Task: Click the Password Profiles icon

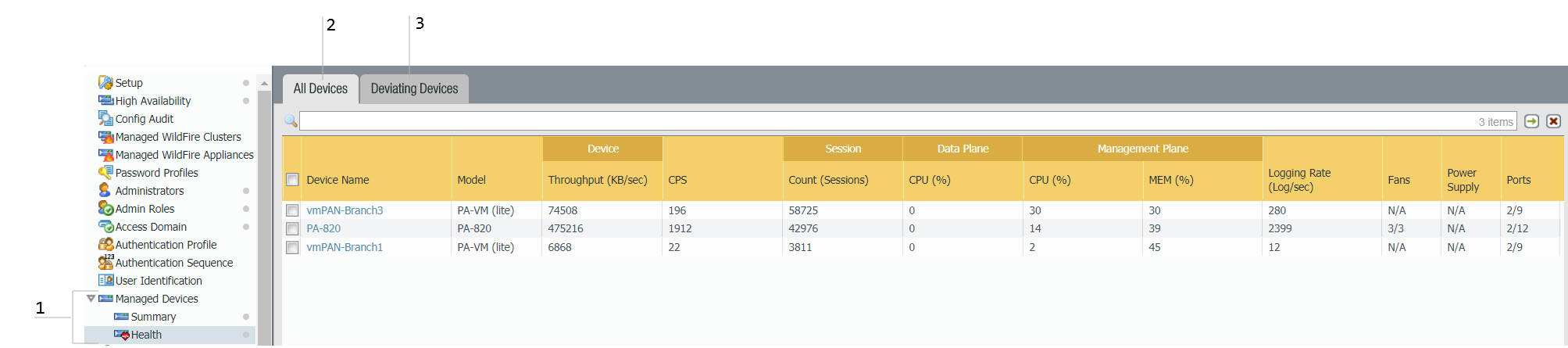Action: pyautogui.click(x=105, y=172)
